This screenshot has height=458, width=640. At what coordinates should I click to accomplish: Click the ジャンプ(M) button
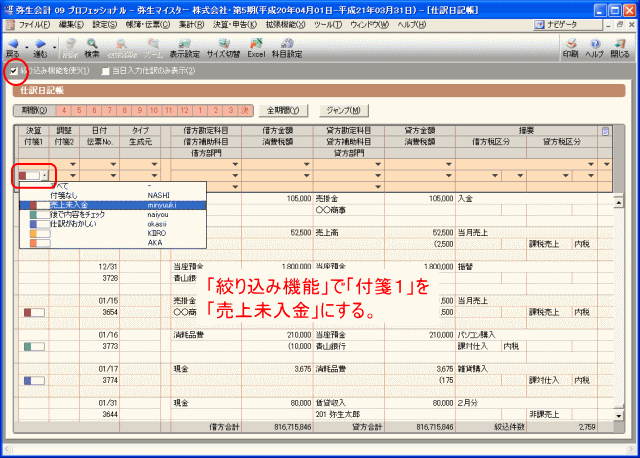344,111
